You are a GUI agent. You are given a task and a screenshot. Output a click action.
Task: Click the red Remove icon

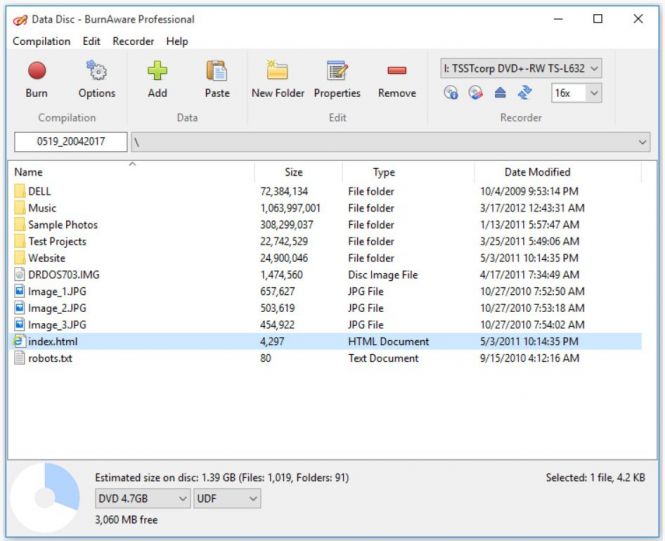click(397, 78)
